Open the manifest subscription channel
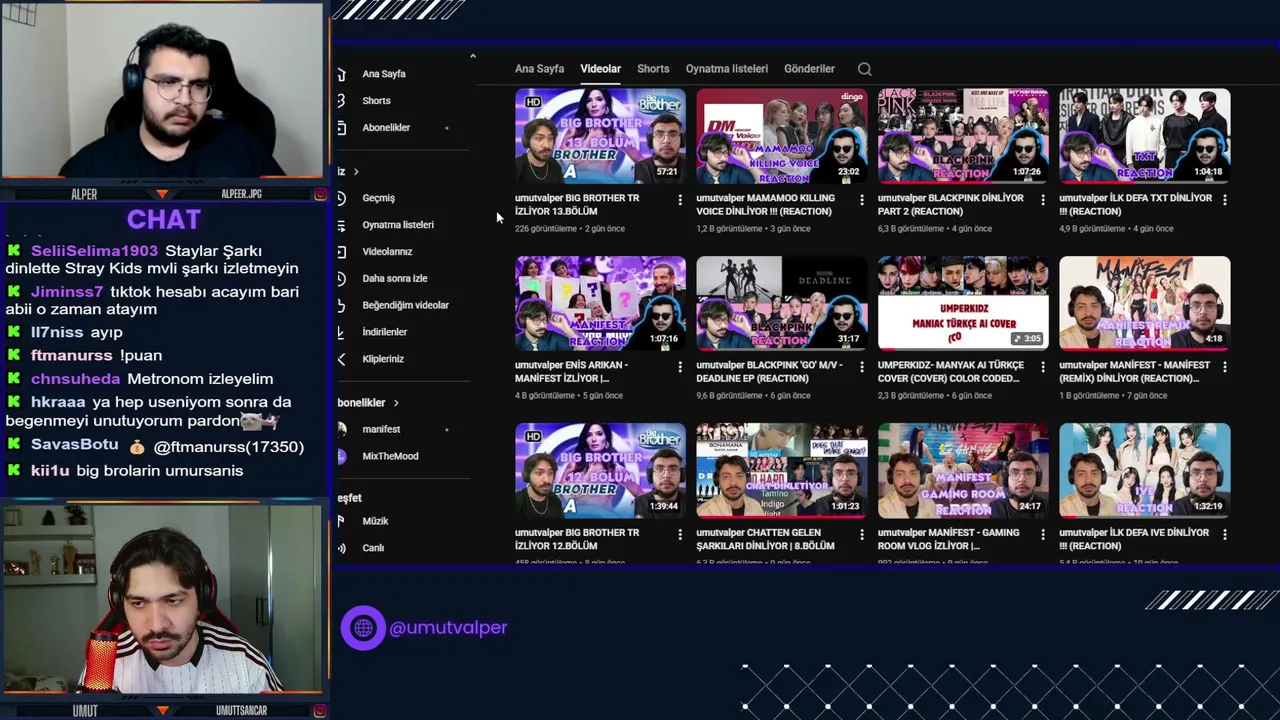 [x=381, y=429]
